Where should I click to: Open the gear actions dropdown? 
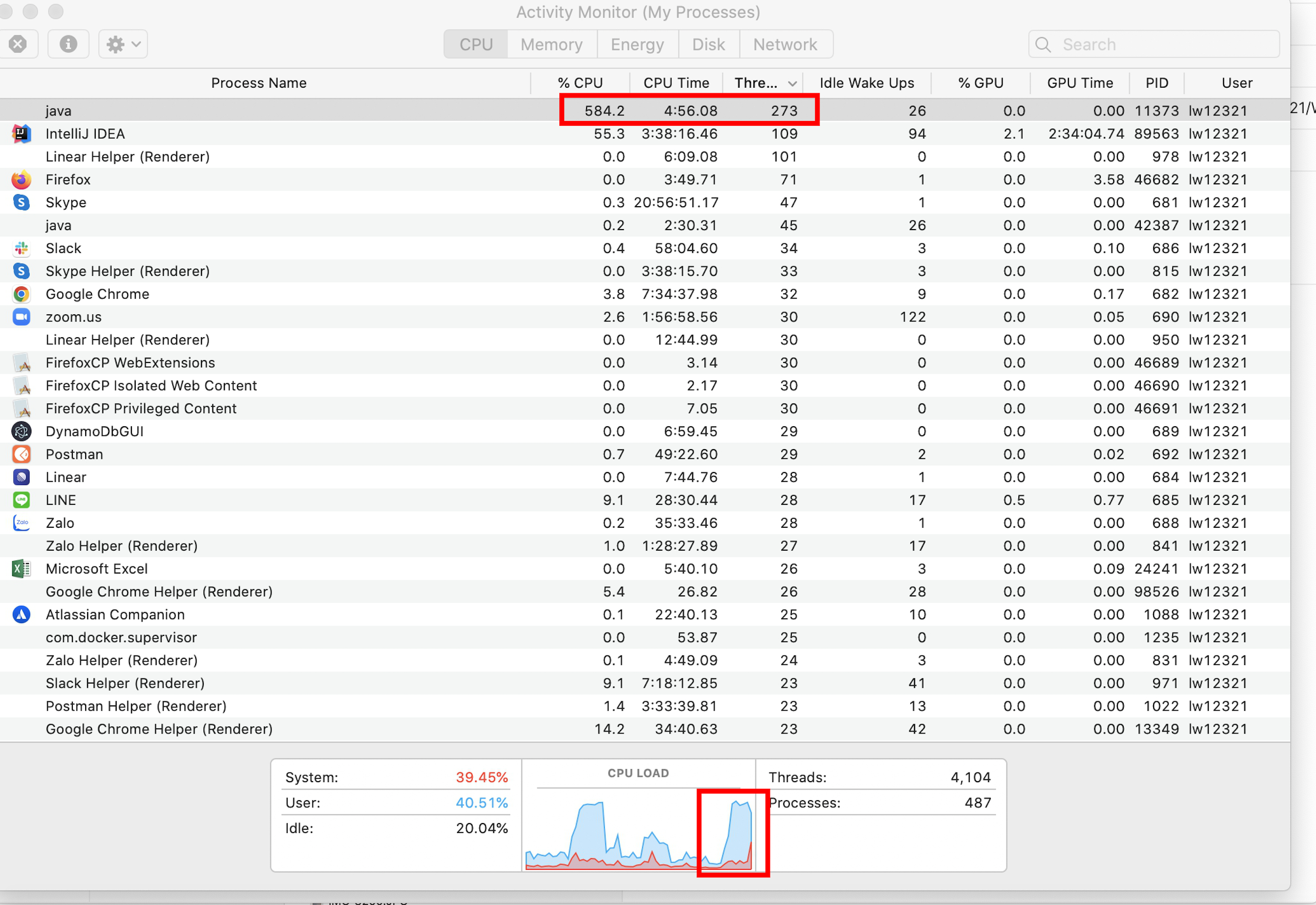tap(123, 44)
